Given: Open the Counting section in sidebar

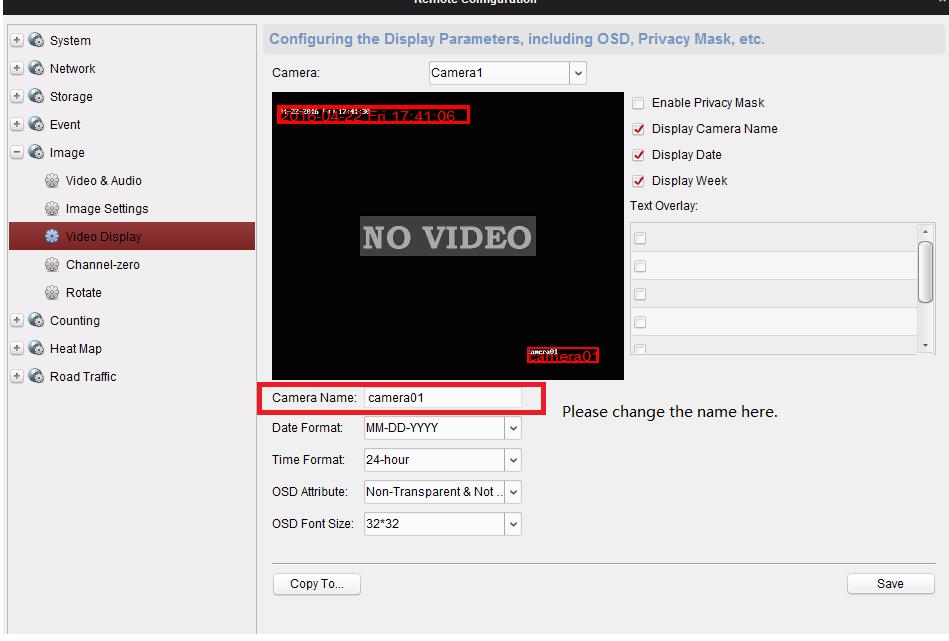Looking at the screenshot, I should (x=74, y=321).
